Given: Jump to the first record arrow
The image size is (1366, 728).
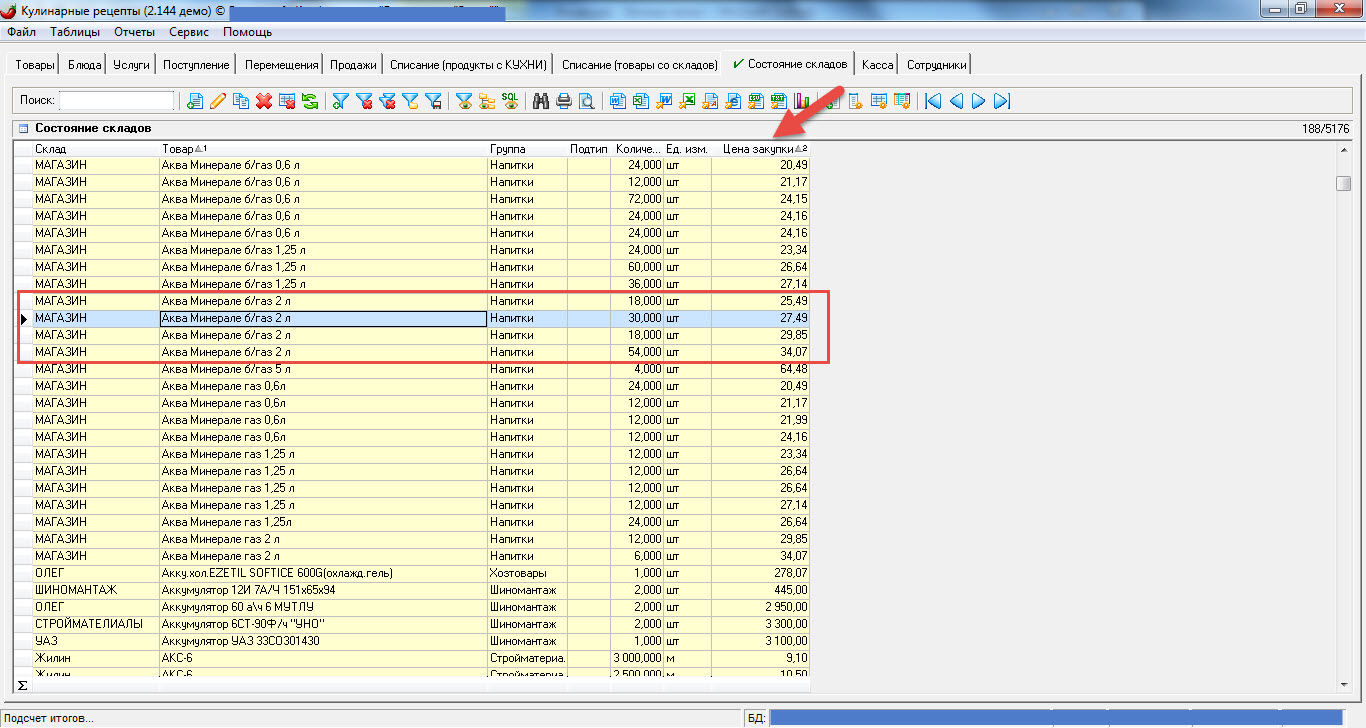Looking at the screenshot, I should (x=932, y=101).
